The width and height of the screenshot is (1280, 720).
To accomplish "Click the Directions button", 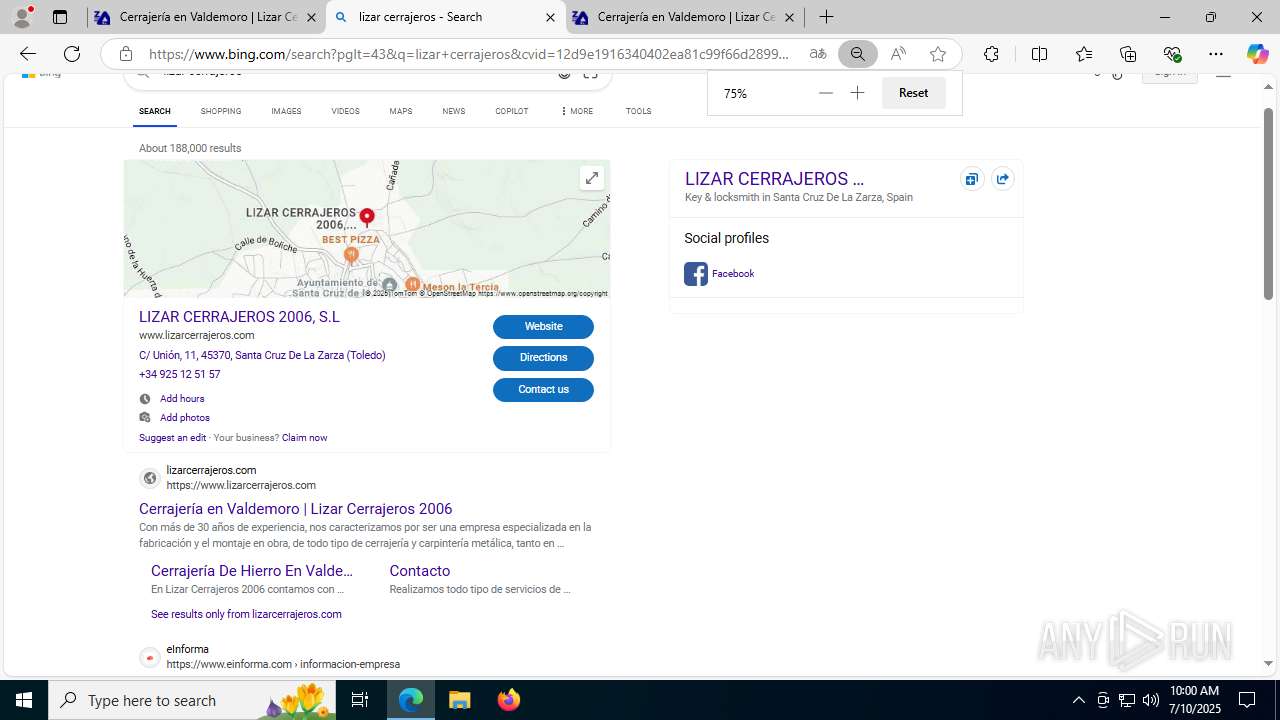I will pyautogui.click(x=543, y=358).
